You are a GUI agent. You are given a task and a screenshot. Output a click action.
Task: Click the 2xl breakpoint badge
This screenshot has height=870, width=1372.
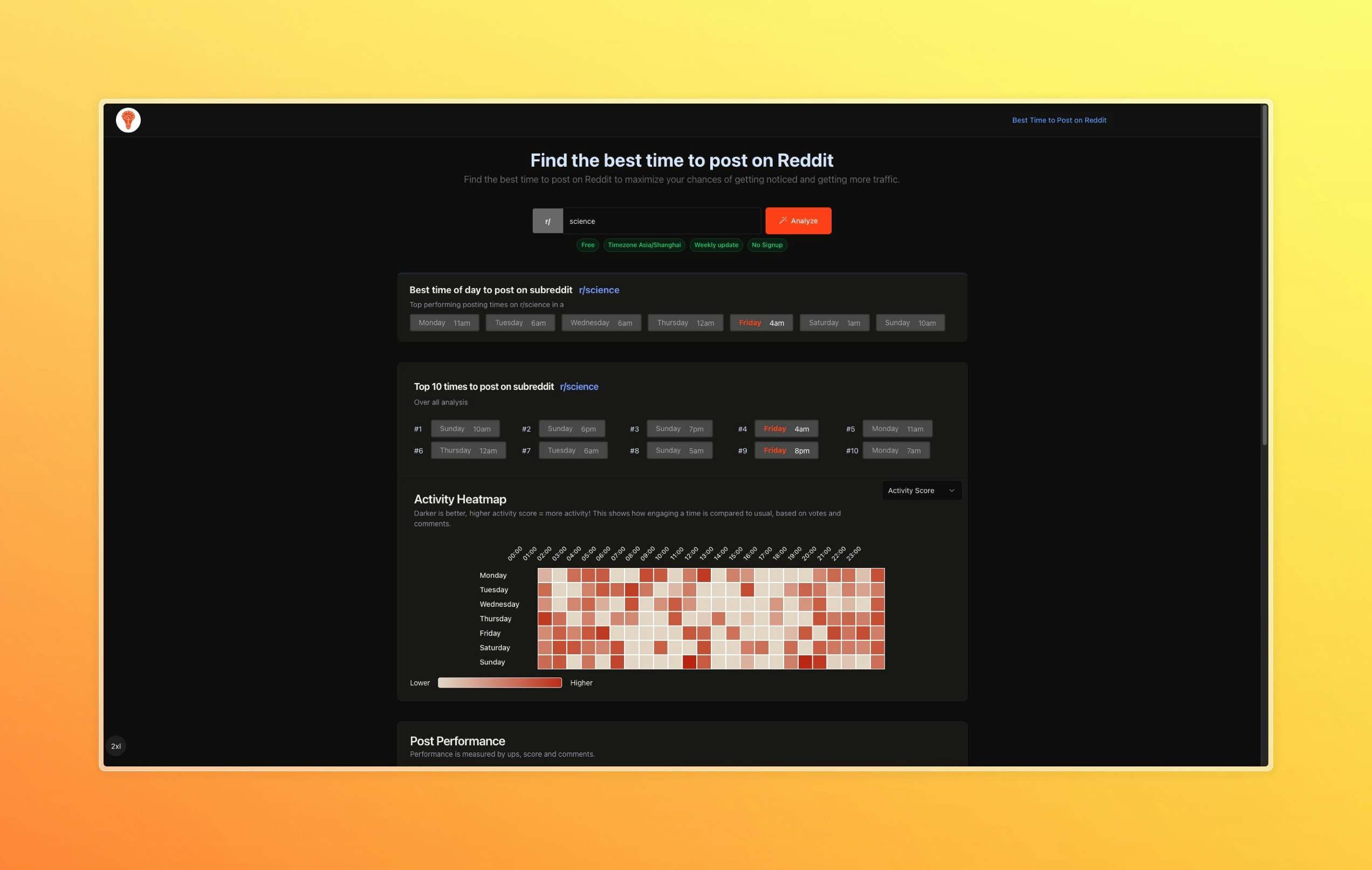[115, 746]
